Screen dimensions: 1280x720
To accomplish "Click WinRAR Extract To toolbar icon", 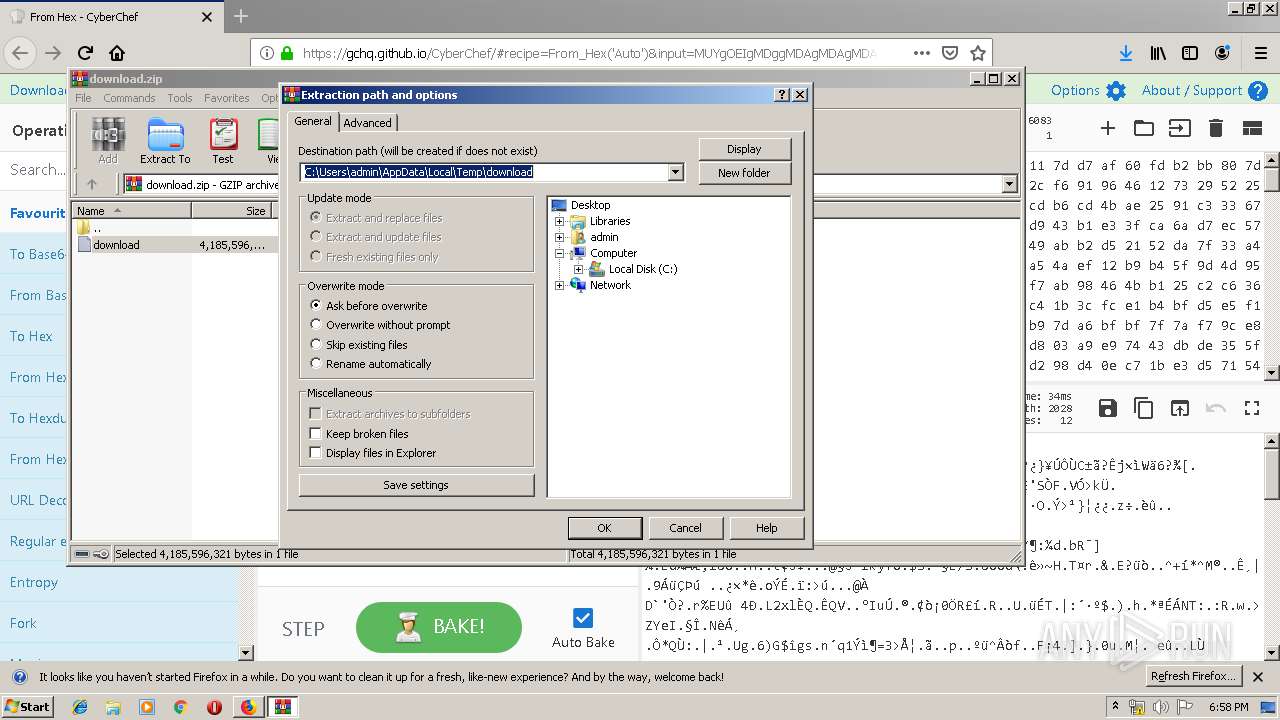I will pos(165,140).
